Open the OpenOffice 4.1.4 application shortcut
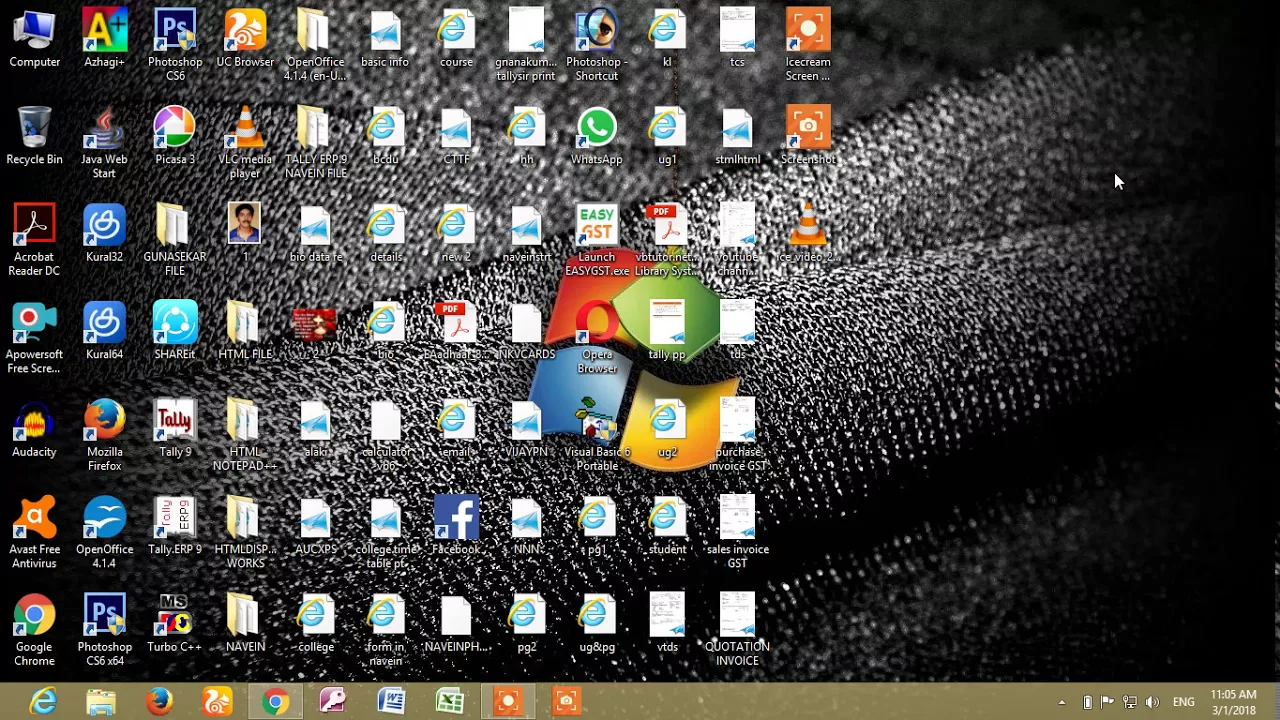 (104, 534)
